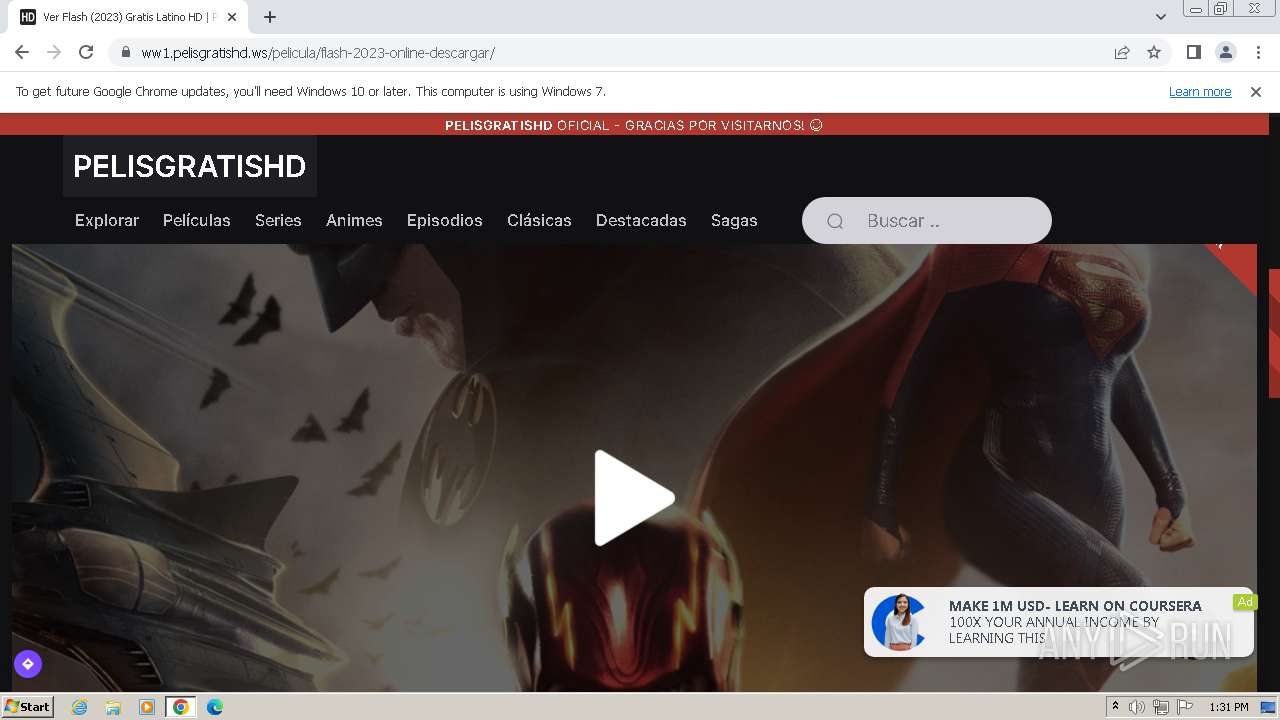Open the Películas section
Screen dimensions: 1280x720
(x=197, y=220)
